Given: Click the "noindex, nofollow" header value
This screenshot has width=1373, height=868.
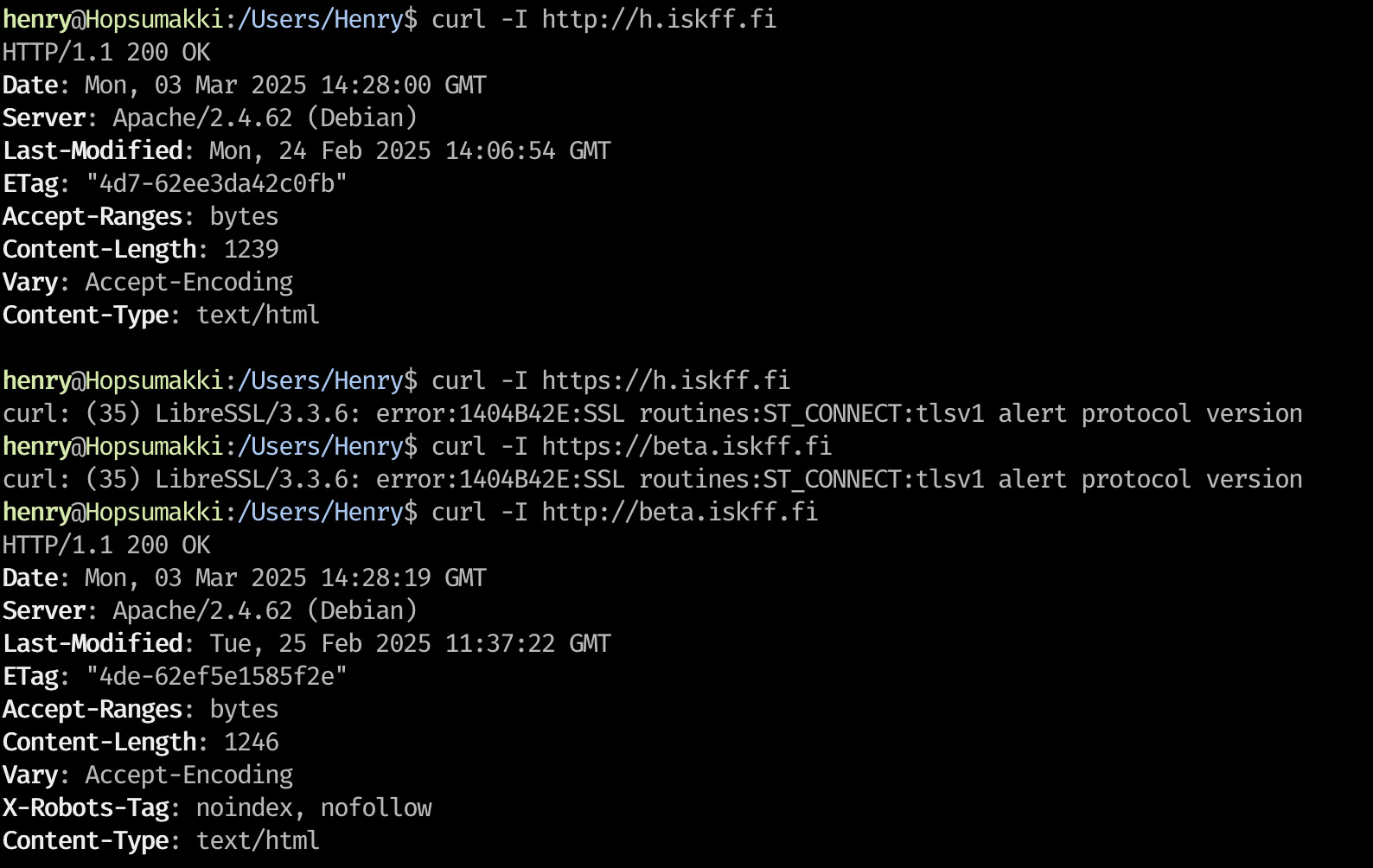Looking at the screenshot, I should (x=314, y=807).
